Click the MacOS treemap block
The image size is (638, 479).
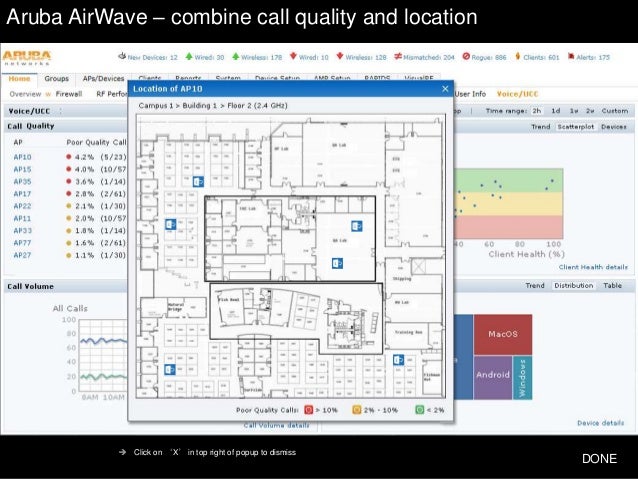(x=503, y=335)
